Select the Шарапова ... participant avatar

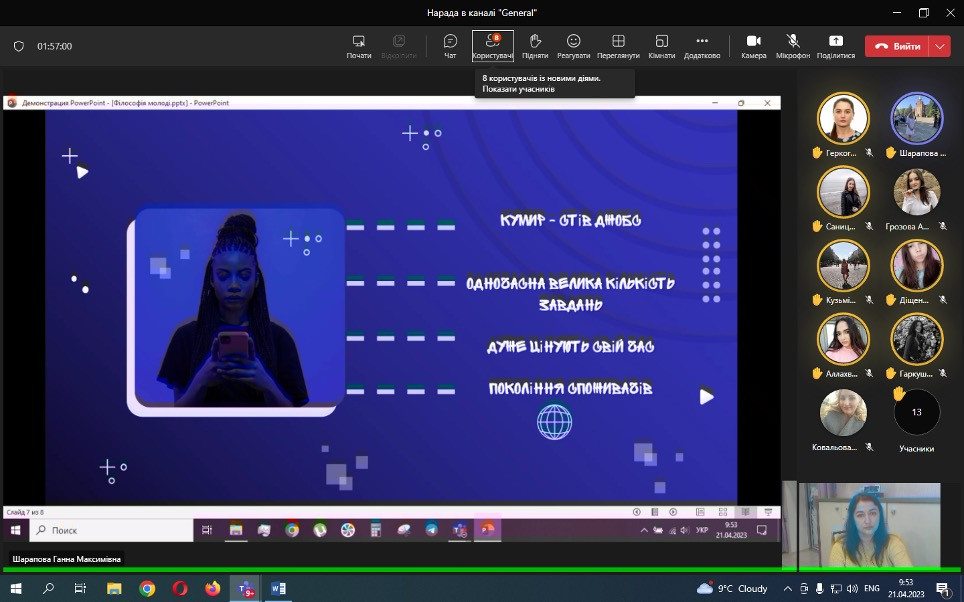click(x=917, y=118)
